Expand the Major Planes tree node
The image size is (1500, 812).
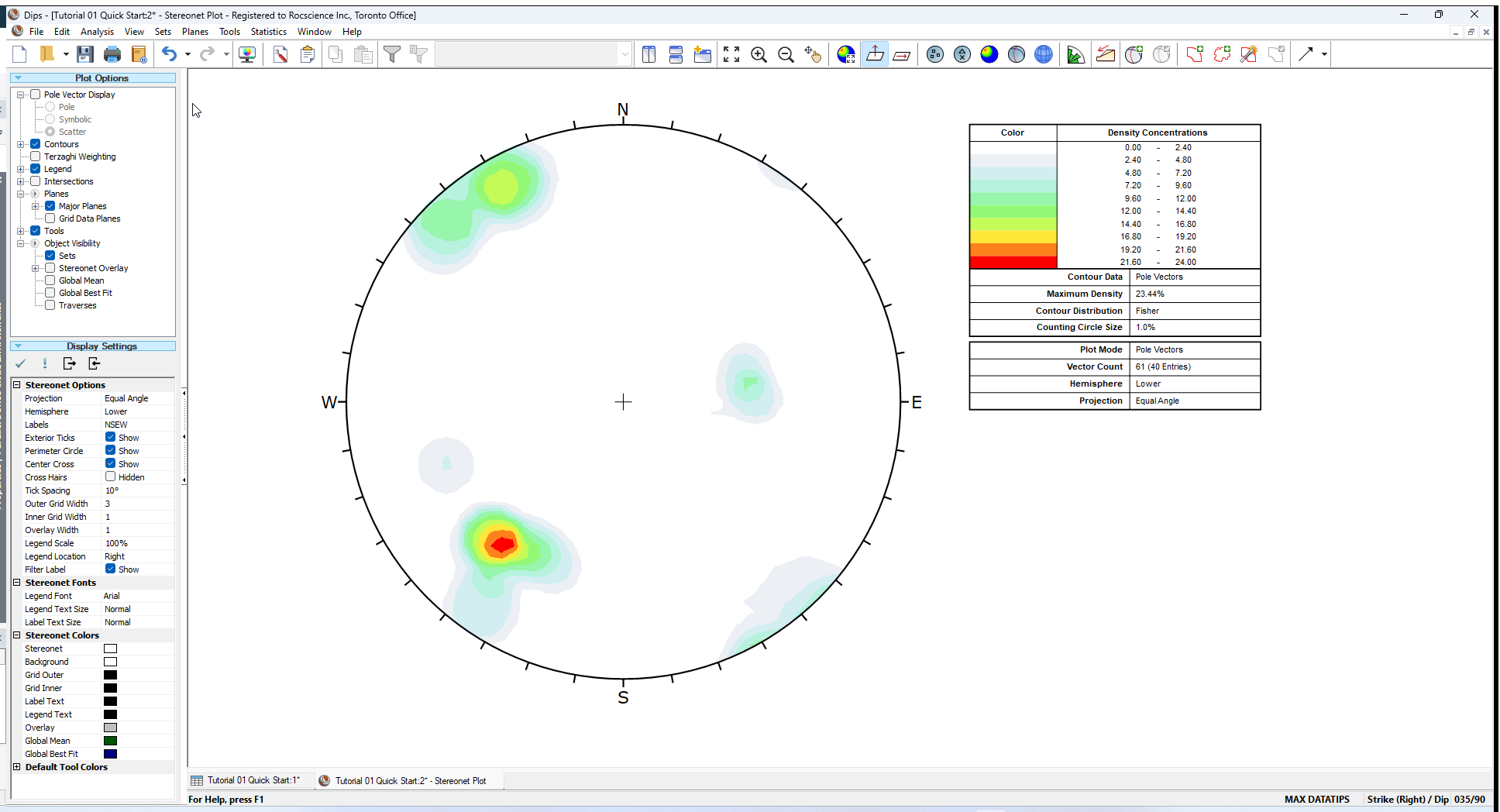coord(36,206)
